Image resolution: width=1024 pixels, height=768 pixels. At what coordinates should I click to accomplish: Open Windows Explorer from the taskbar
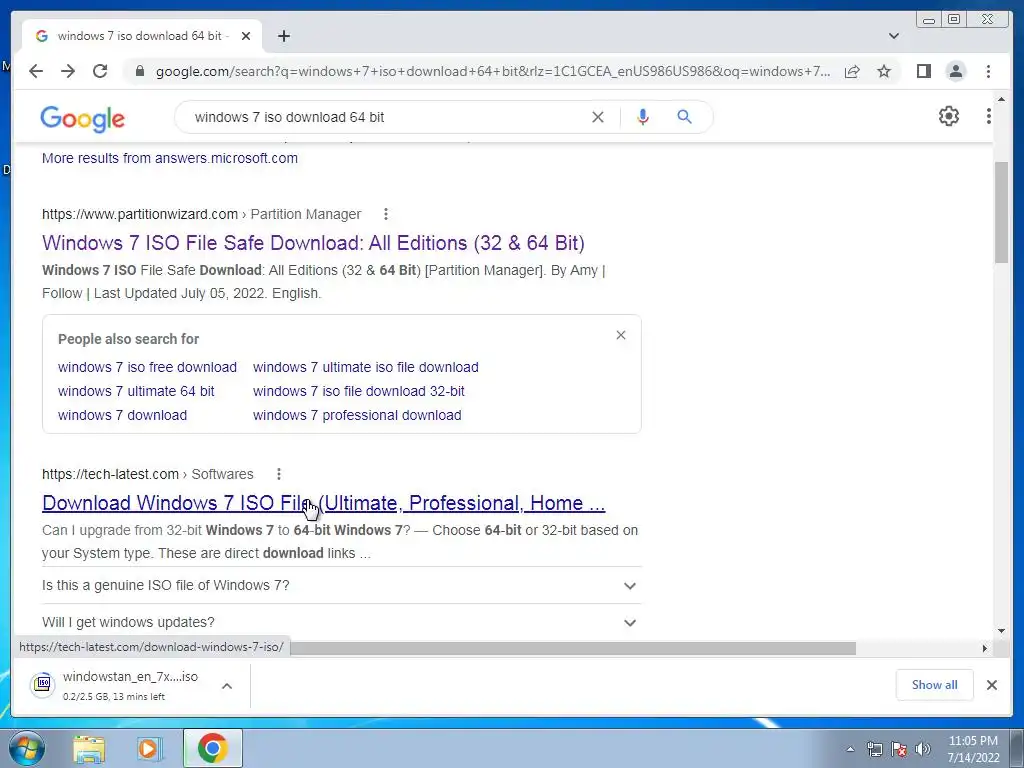[89, 749]
